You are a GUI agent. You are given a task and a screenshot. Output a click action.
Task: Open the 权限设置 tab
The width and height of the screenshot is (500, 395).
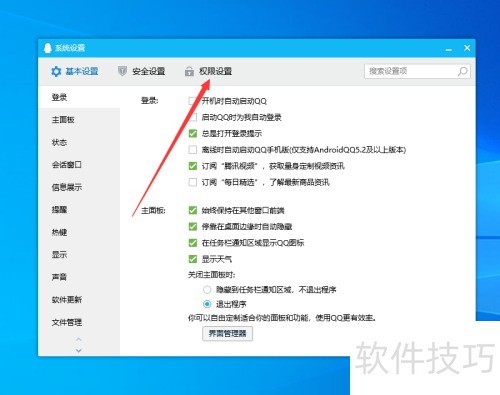tap(209, 71)
